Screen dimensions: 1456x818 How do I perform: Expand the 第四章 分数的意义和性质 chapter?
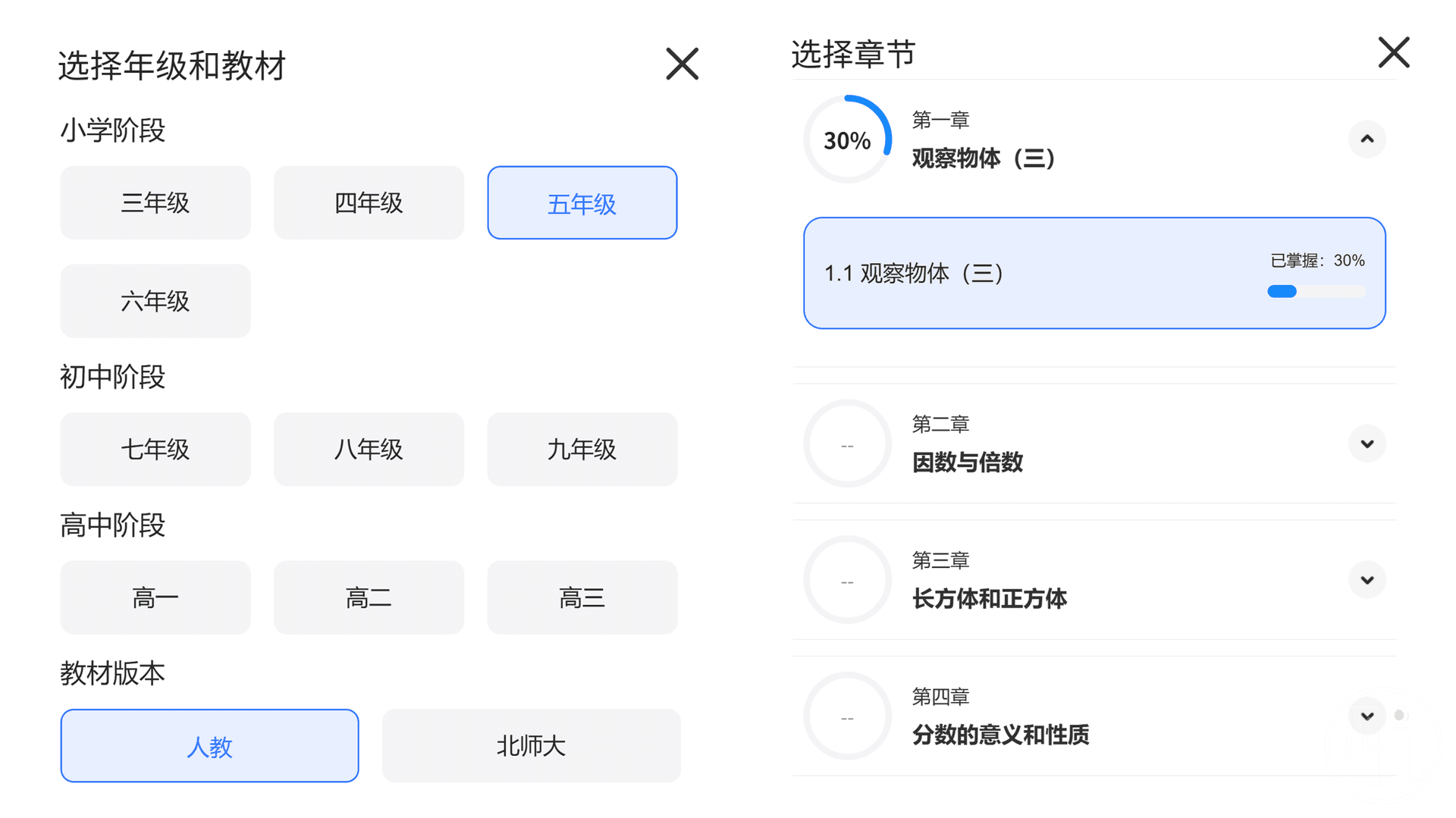1367,716
